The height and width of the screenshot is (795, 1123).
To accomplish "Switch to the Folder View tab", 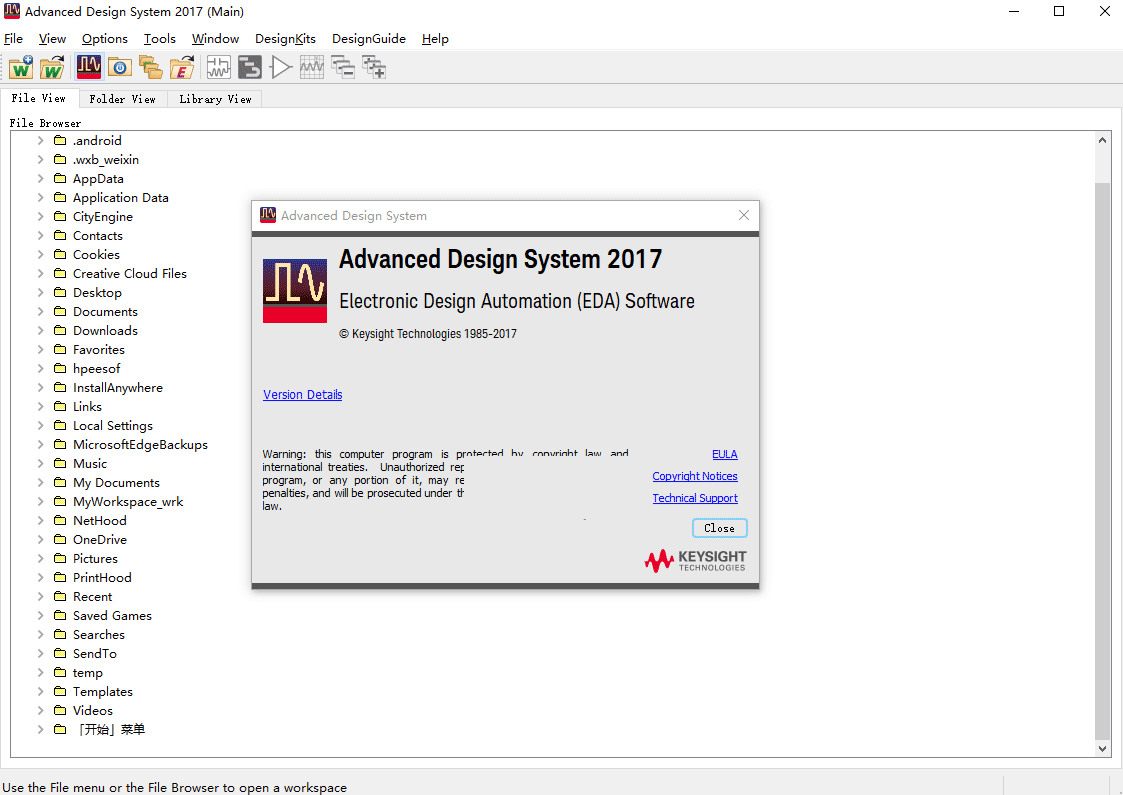I will (x=122, y=98).
